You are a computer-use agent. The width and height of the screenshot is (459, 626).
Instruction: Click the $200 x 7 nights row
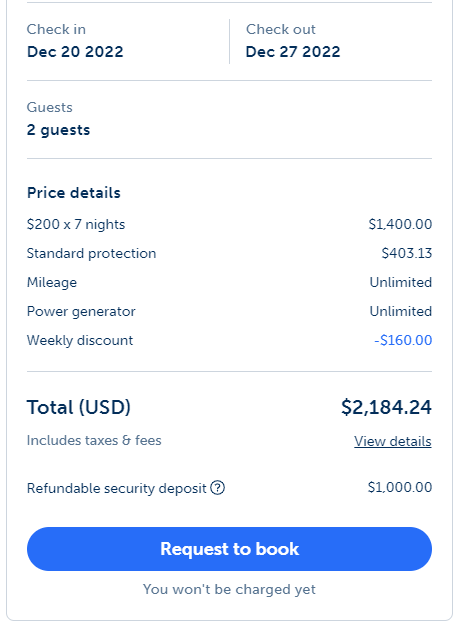click(229, 224)
